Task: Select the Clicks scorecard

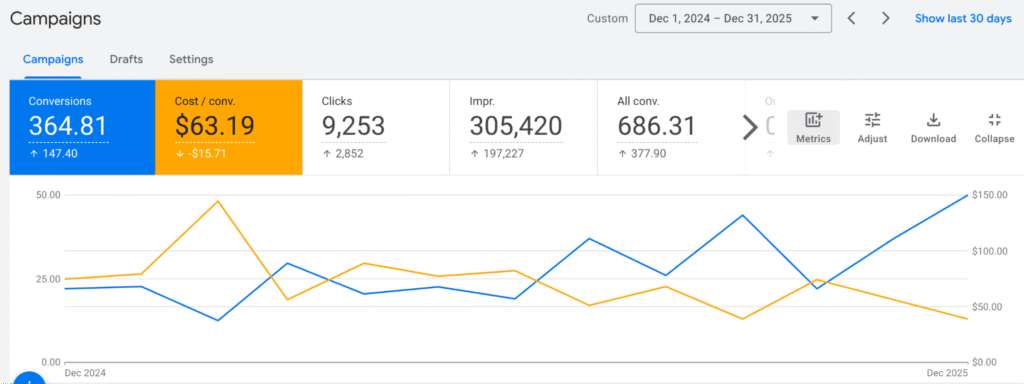Action: click(x=376, y=127)
